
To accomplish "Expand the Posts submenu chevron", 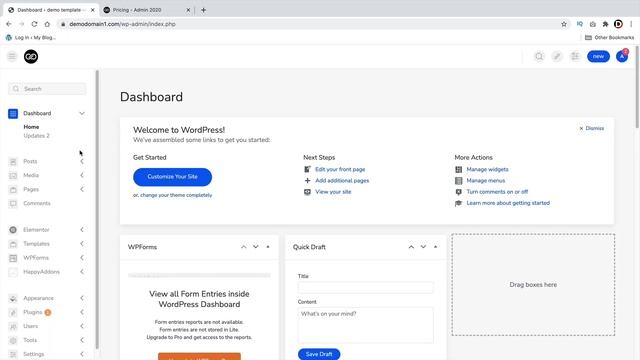I will point(82,162).
